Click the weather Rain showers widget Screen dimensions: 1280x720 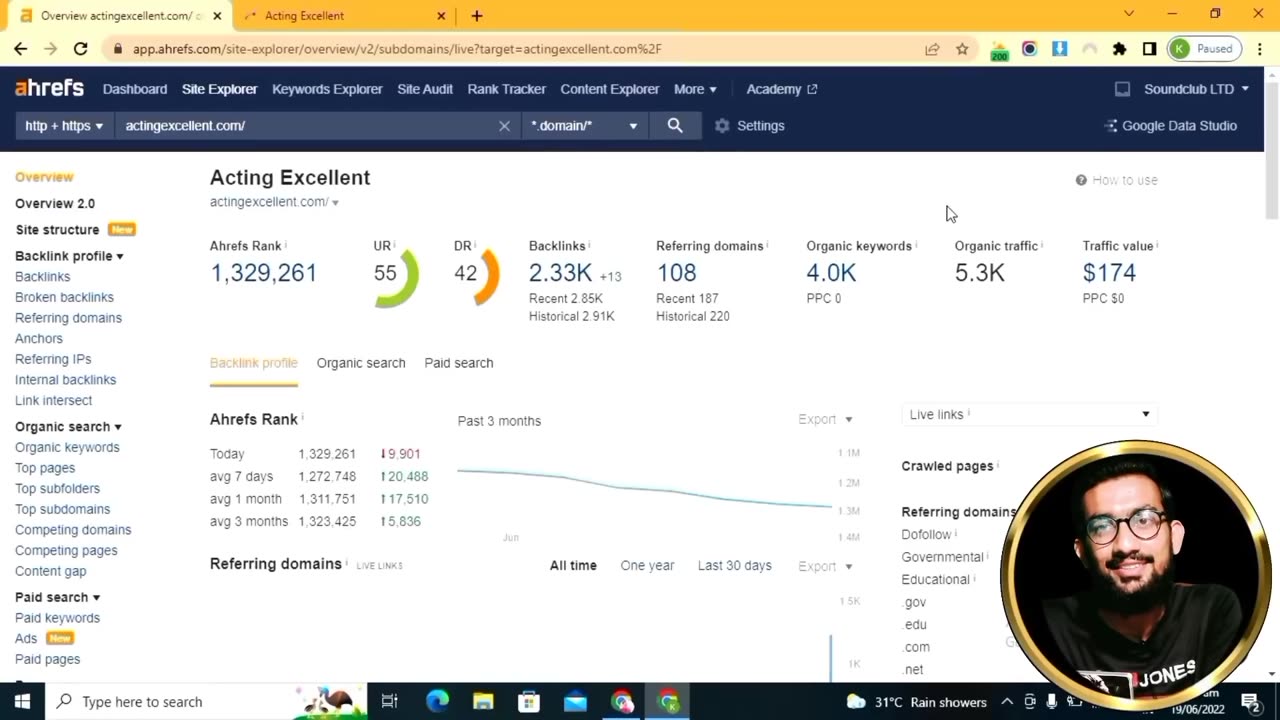[916, 701]
